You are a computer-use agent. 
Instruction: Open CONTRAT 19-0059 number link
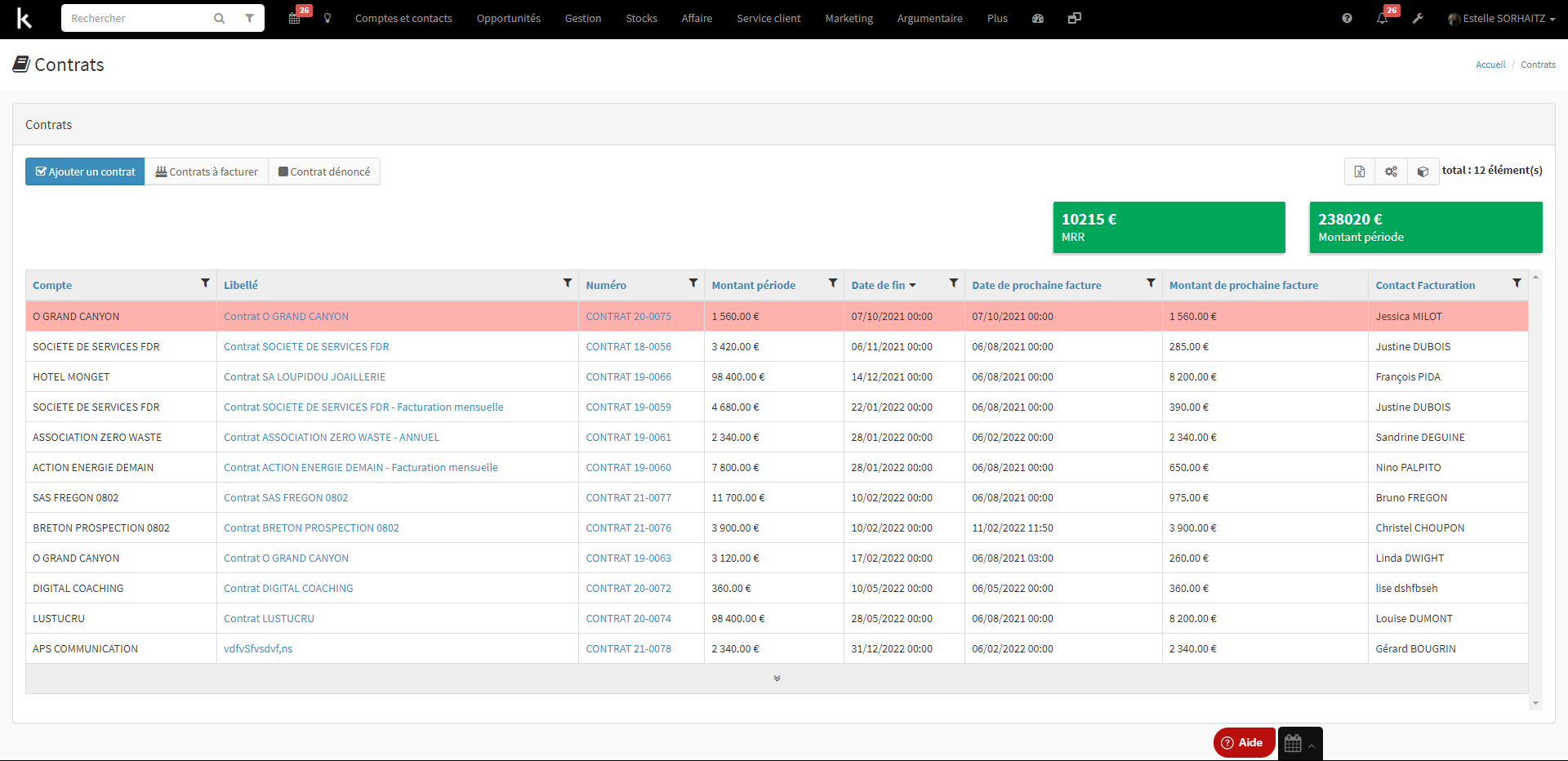click(x=628, y=407)
